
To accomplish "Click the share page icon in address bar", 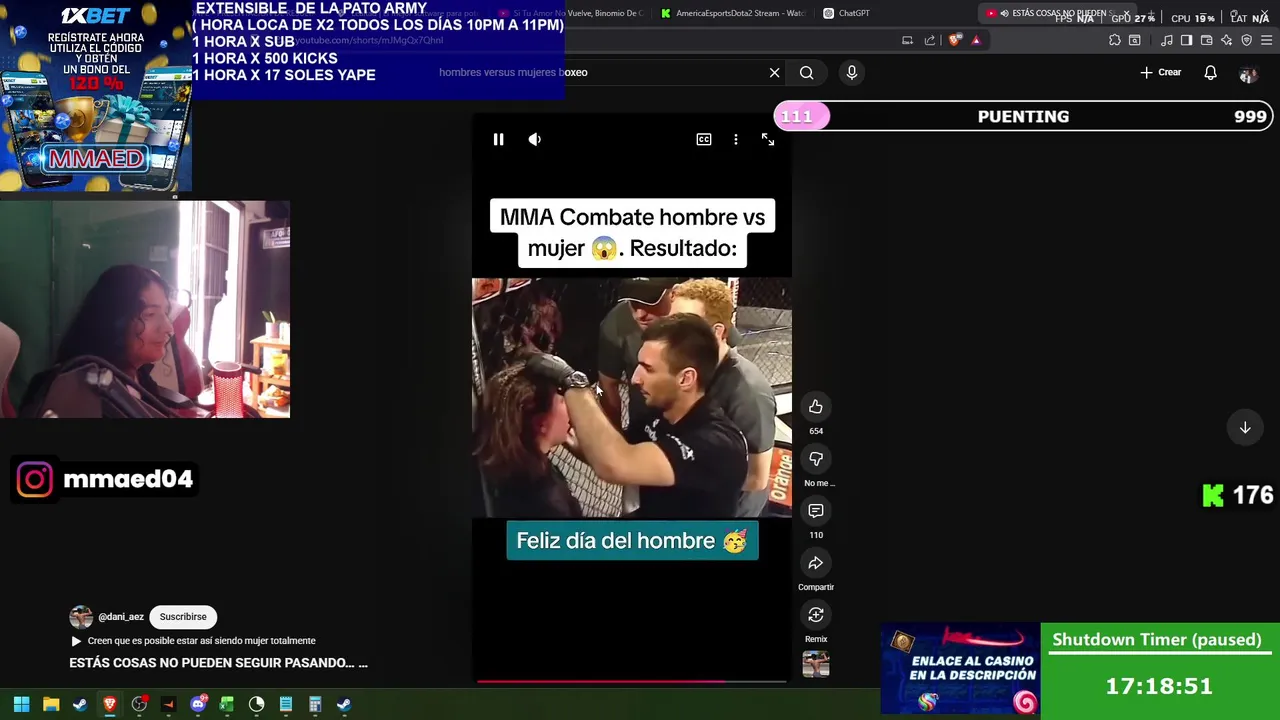I will pyautogui.click(x=930, y=41).
